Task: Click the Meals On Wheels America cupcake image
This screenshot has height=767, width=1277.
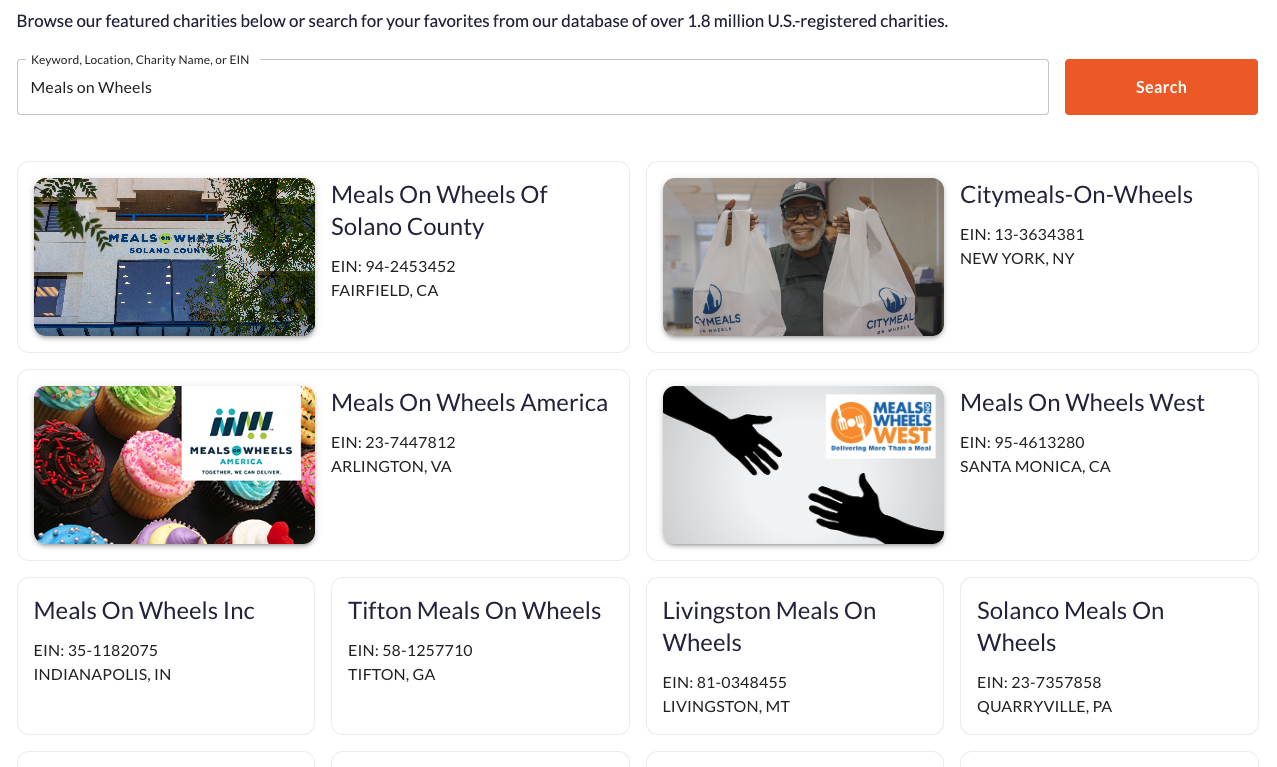Action: pos(110,480)
